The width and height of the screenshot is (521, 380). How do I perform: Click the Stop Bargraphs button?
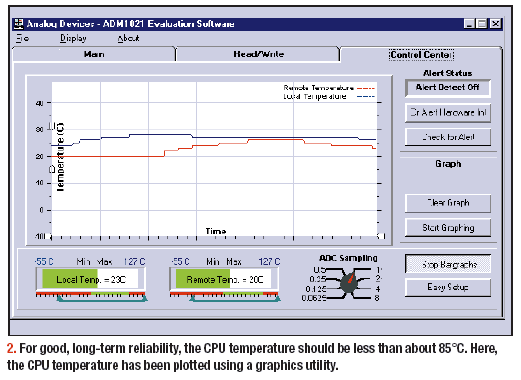448,265
